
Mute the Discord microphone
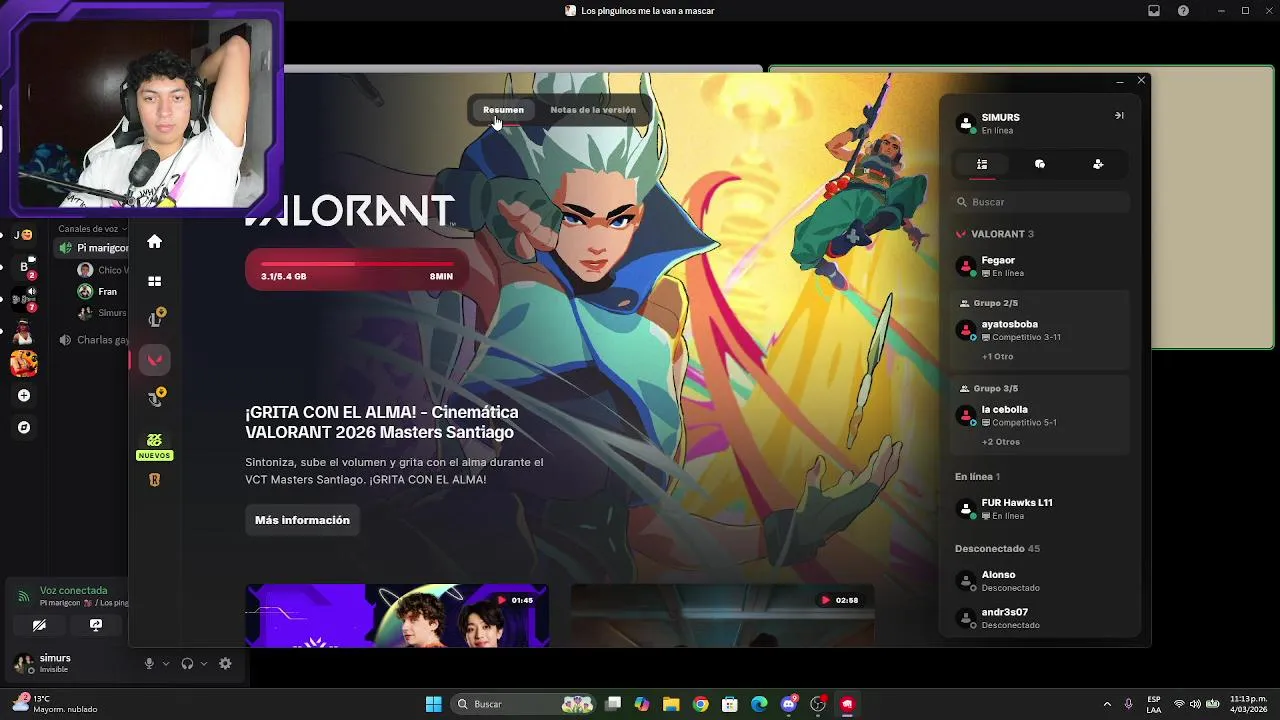point(149,663)
